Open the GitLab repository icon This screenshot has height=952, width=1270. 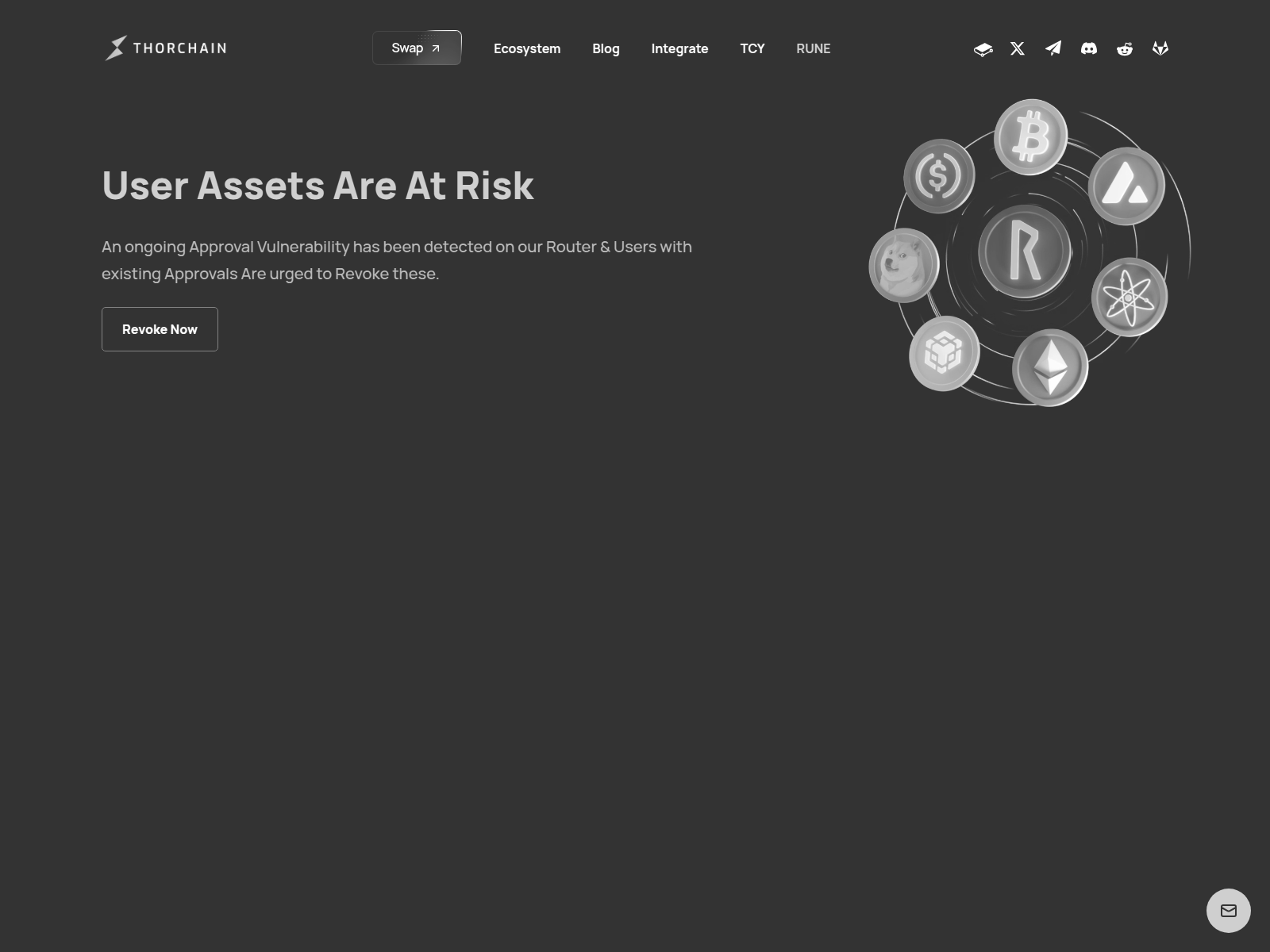1160,48
